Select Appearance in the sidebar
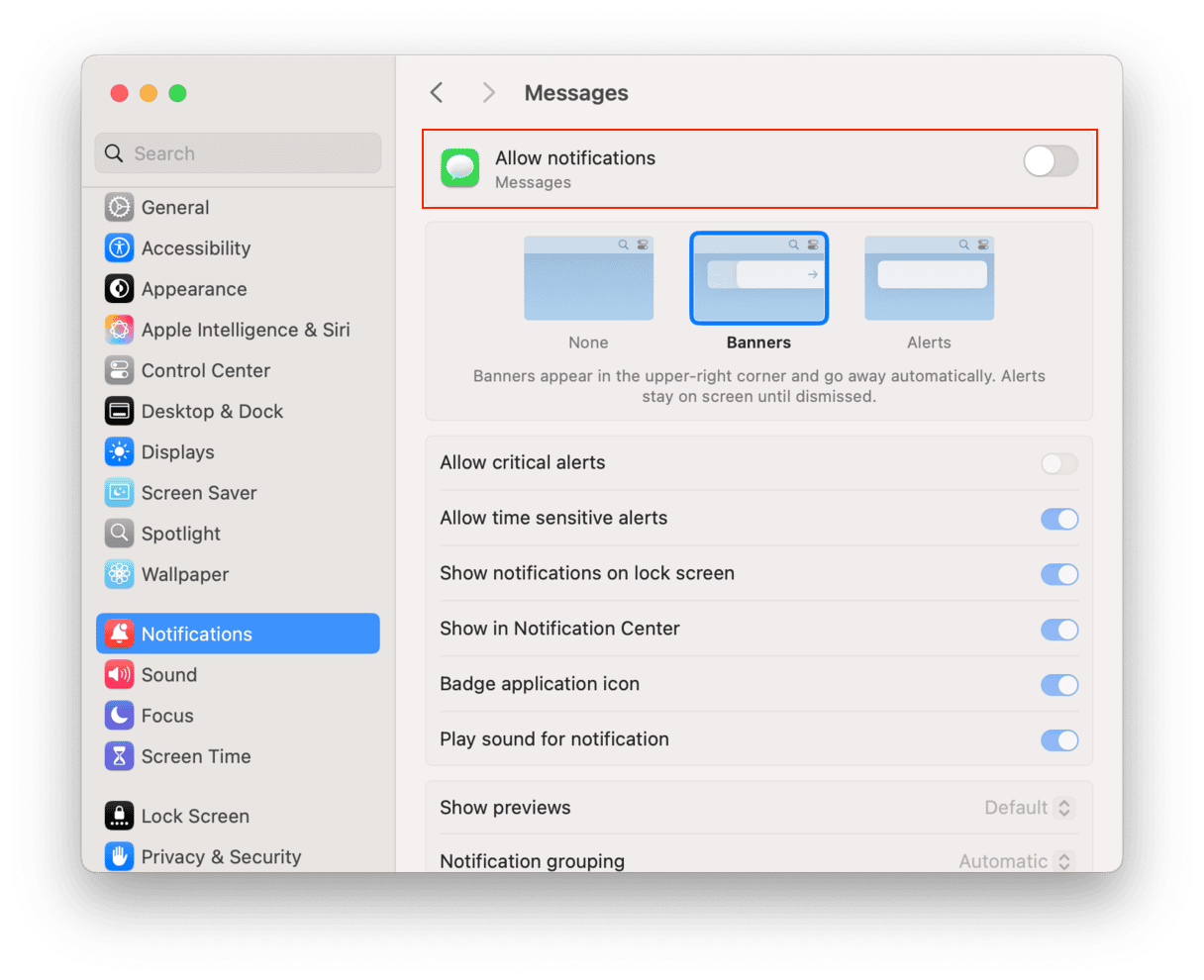The height and width of the screenshot is (980, 1204). [238, 288]
